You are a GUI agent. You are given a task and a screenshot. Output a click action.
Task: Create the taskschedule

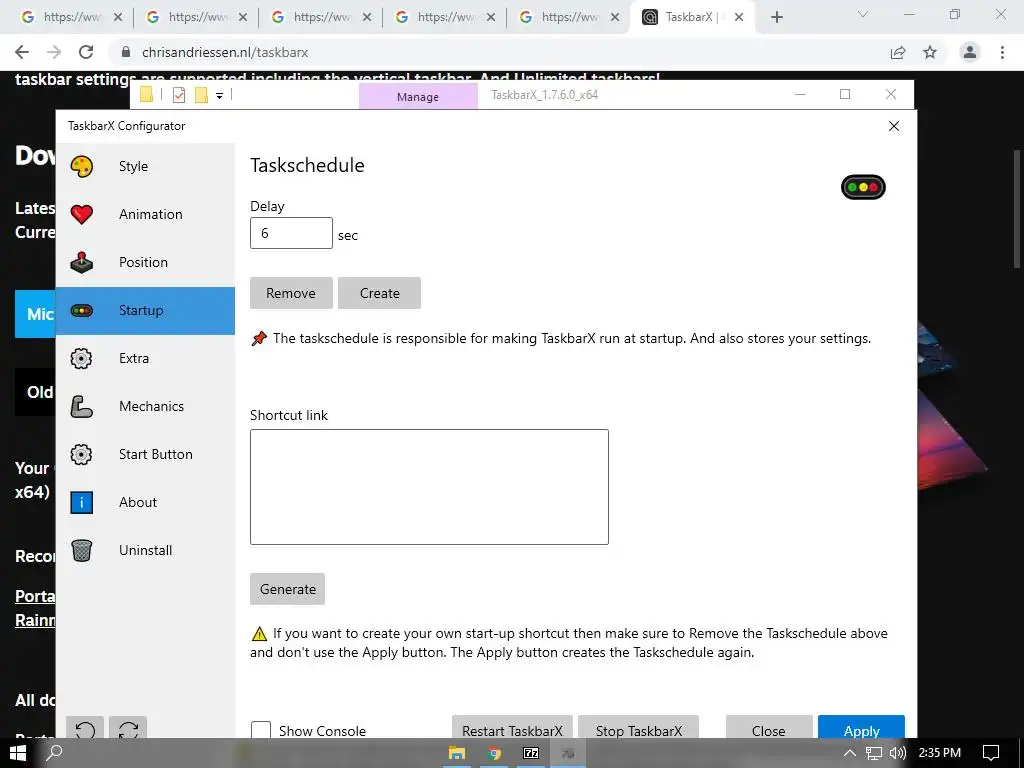click(x=379, y=293)
